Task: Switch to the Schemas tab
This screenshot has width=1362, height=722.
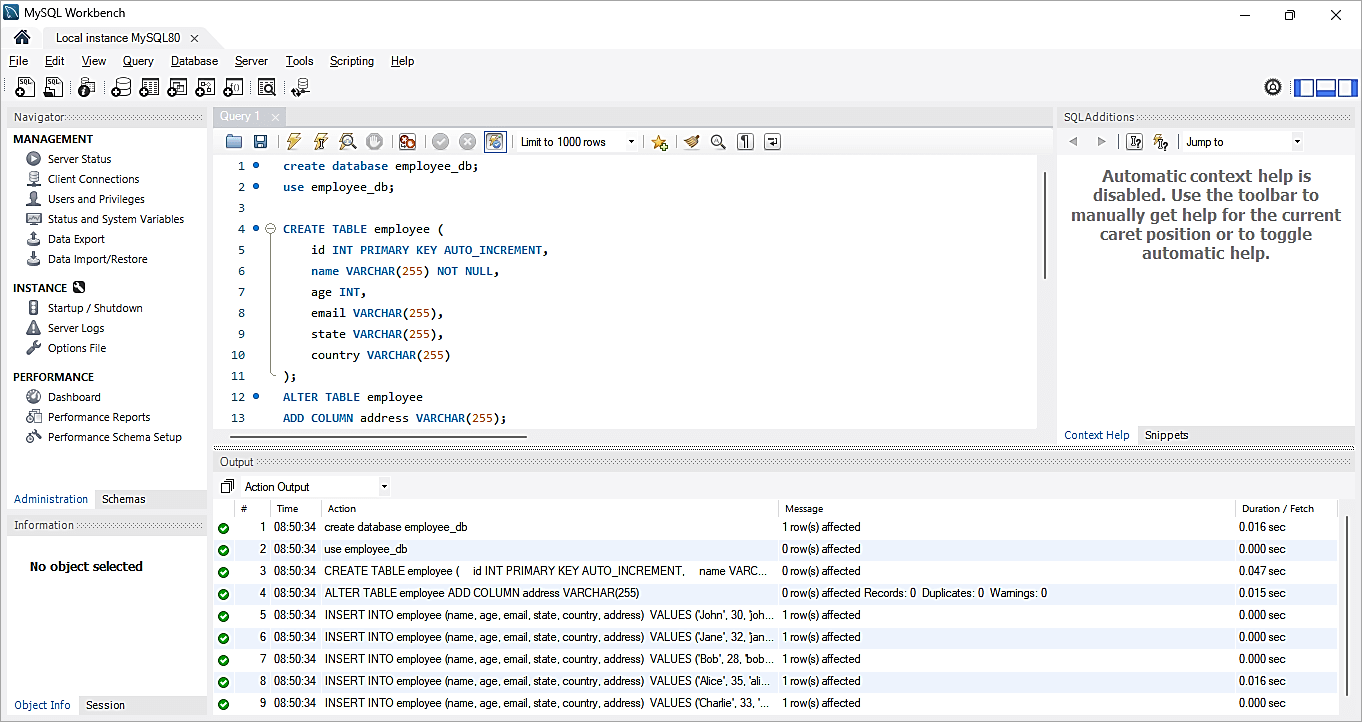Action: tap(123, 499)
